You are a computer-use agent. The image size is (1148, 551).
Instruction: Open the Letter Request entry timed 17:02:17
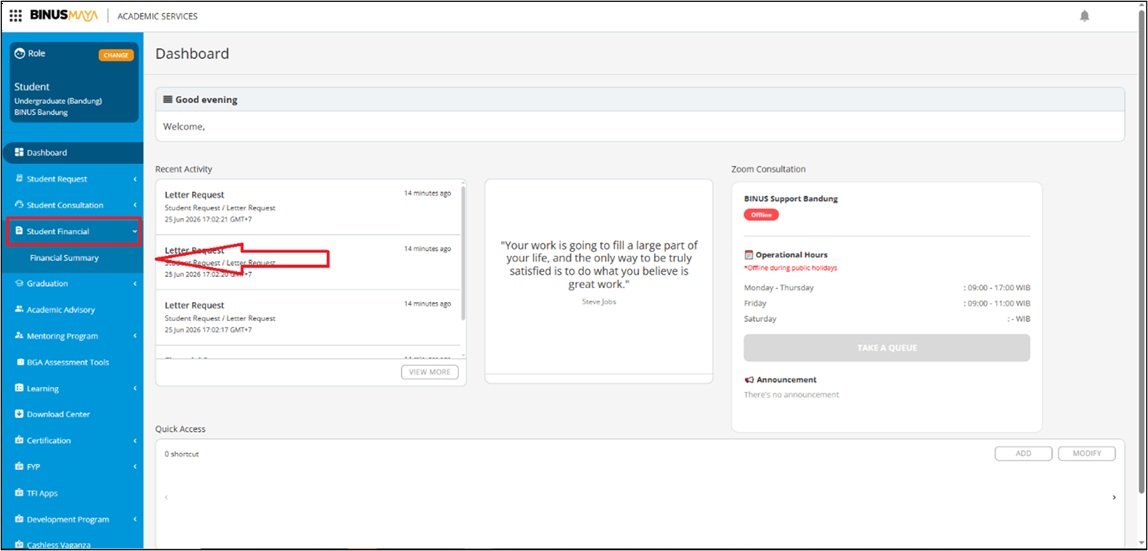click(310, 318)
